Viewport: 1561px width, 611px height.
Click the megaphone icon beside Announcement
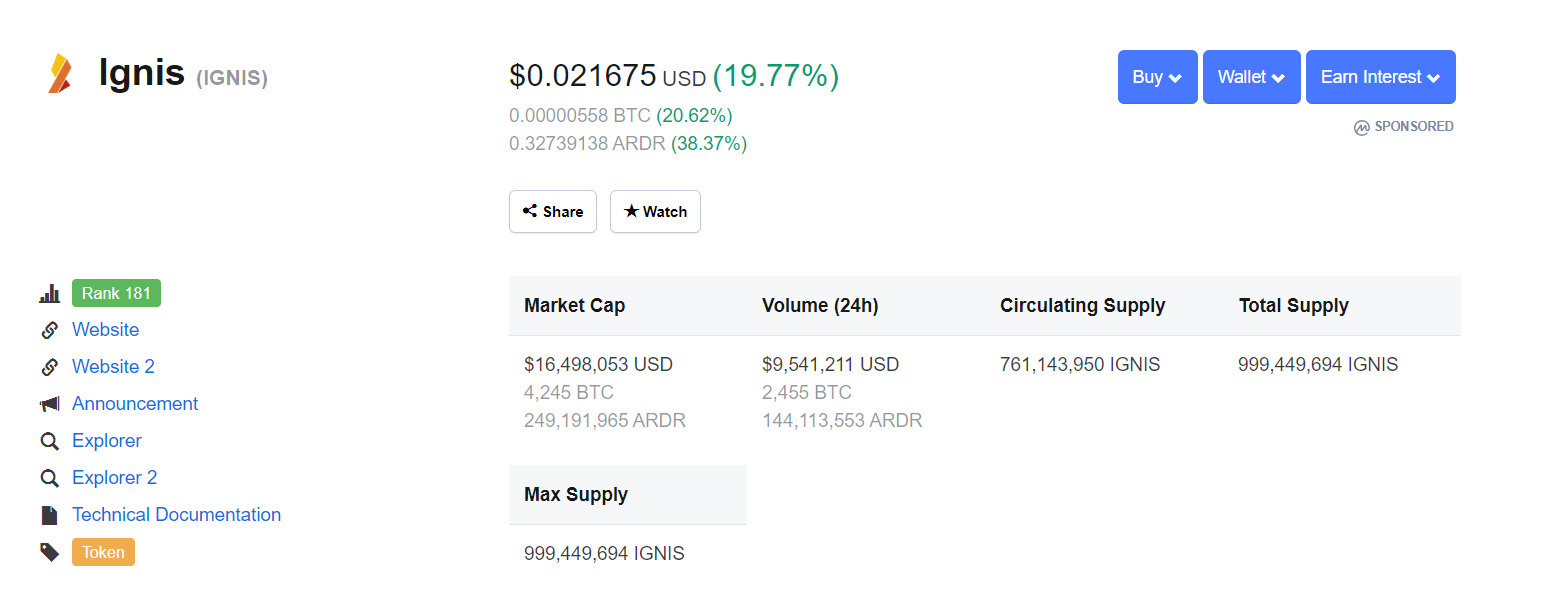[49, 404]
